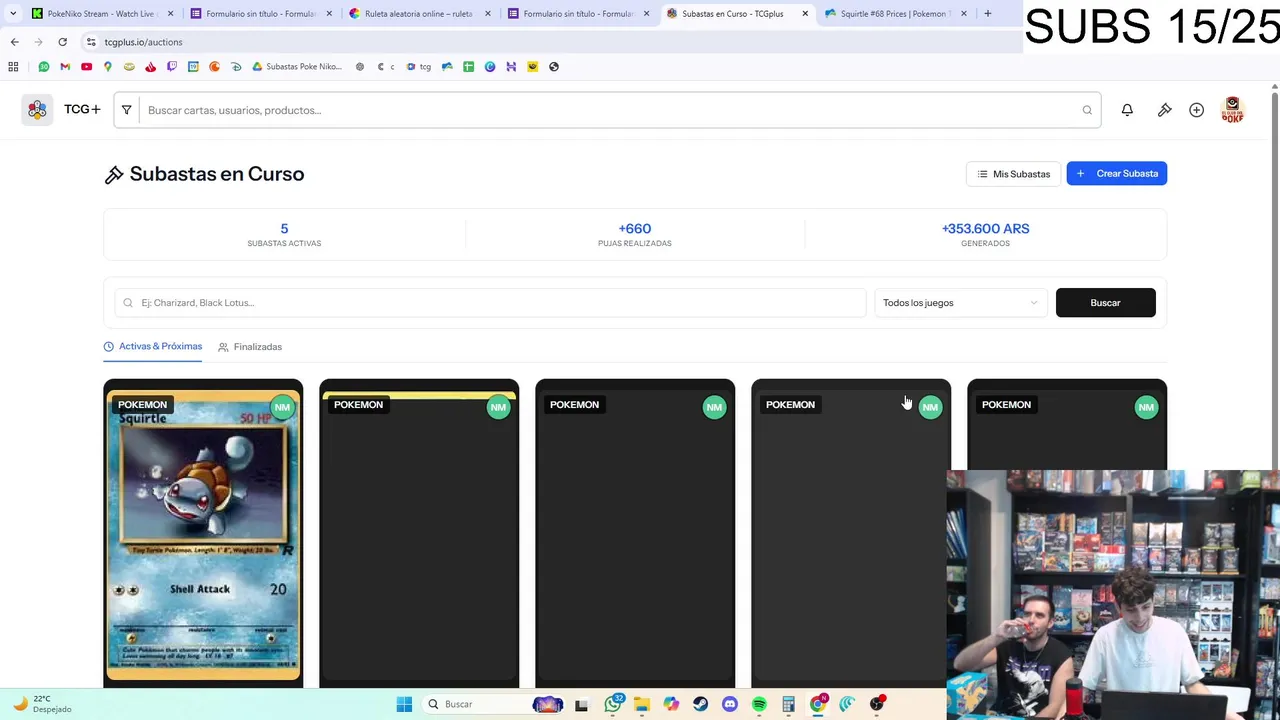1280x720 pixels.
Task: Open Google Calendar bookmark icon
Action: click(x=193, y=67)
